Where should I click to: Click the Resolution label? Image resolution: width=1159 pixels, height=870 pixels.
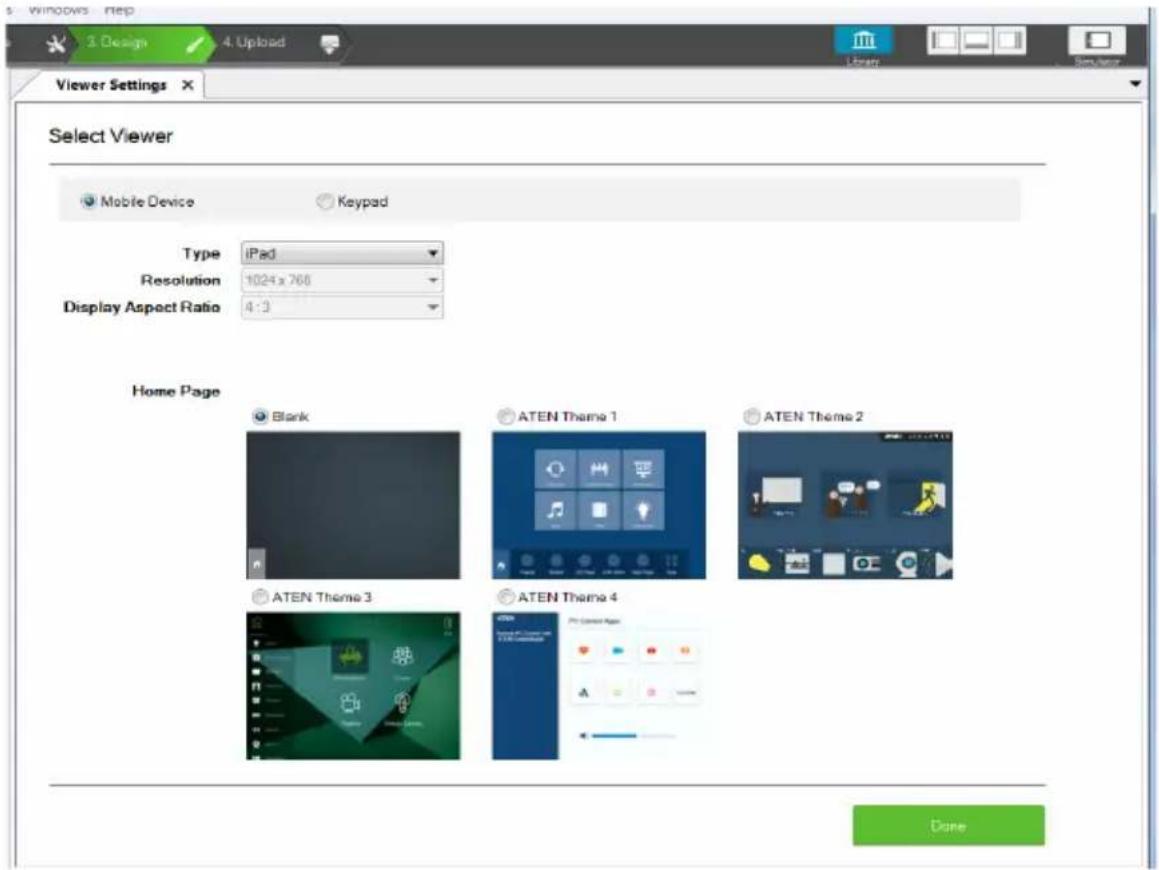click(x=180, y=280)
